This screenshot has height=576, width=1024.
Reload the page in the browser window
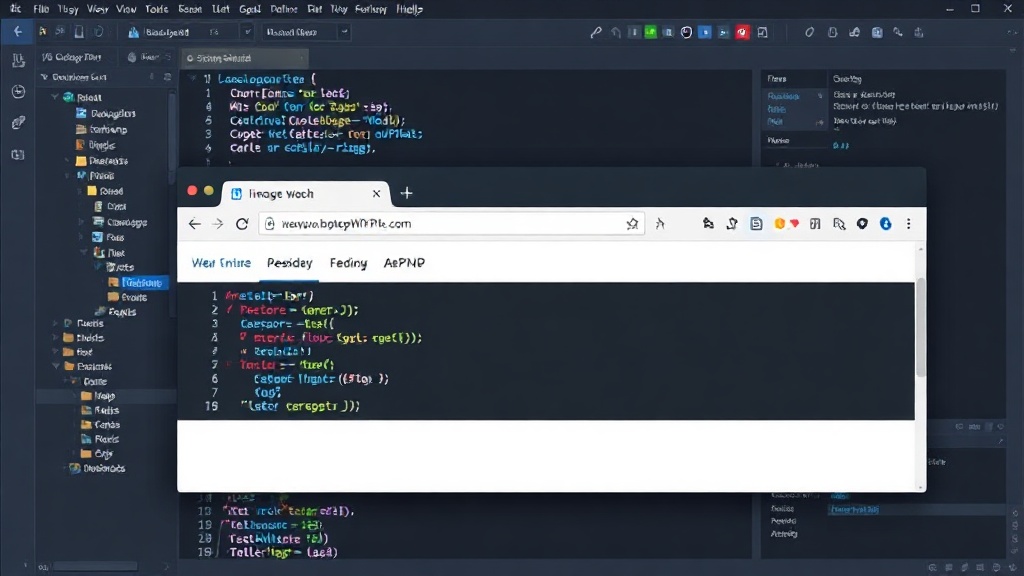[x=242, y=223]
